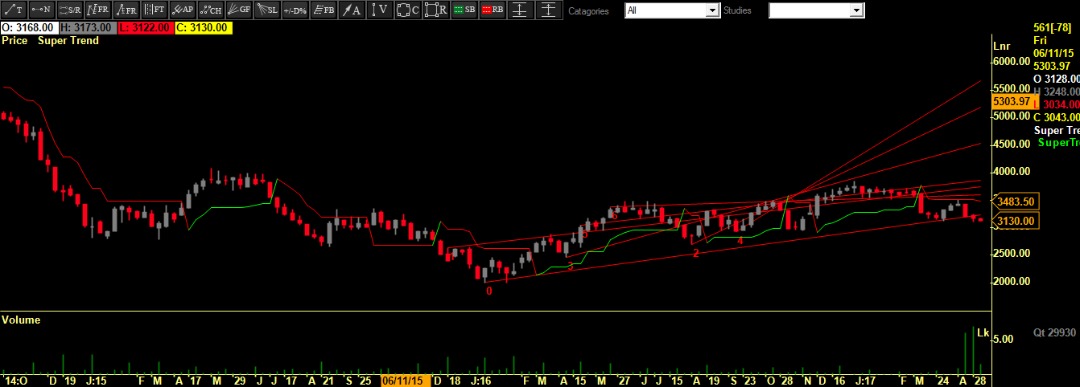
Task: Click the High value 3173.00 box
Action: pos(87,28)
